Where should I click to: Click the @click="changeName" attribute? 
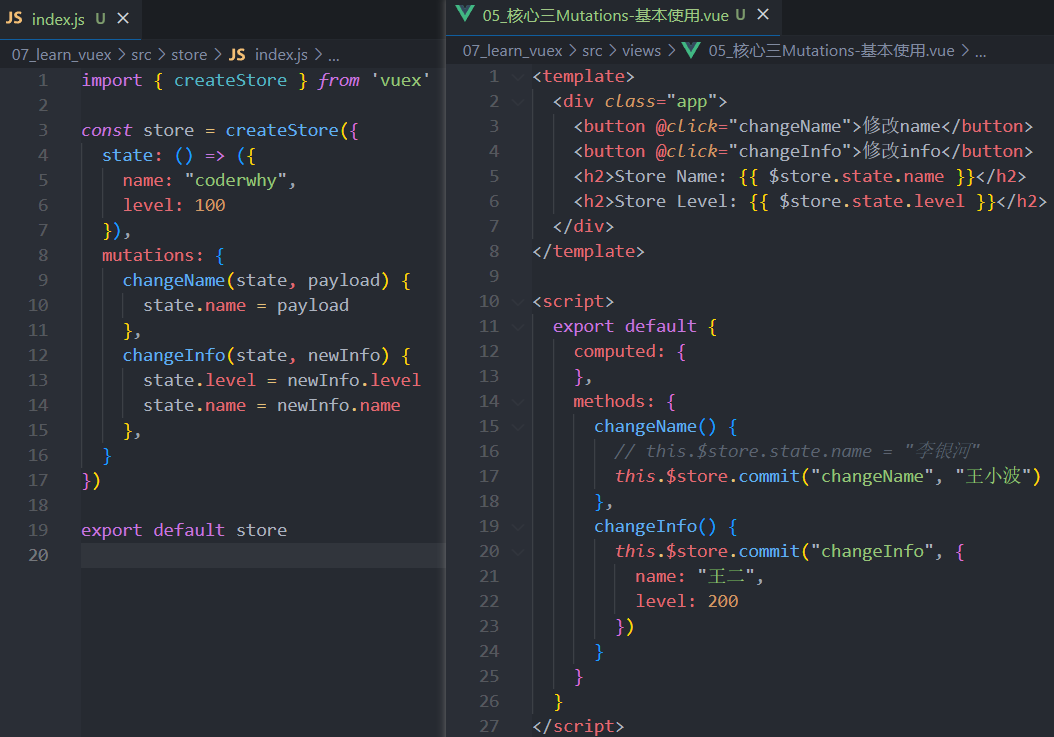(x=754, y=126)
